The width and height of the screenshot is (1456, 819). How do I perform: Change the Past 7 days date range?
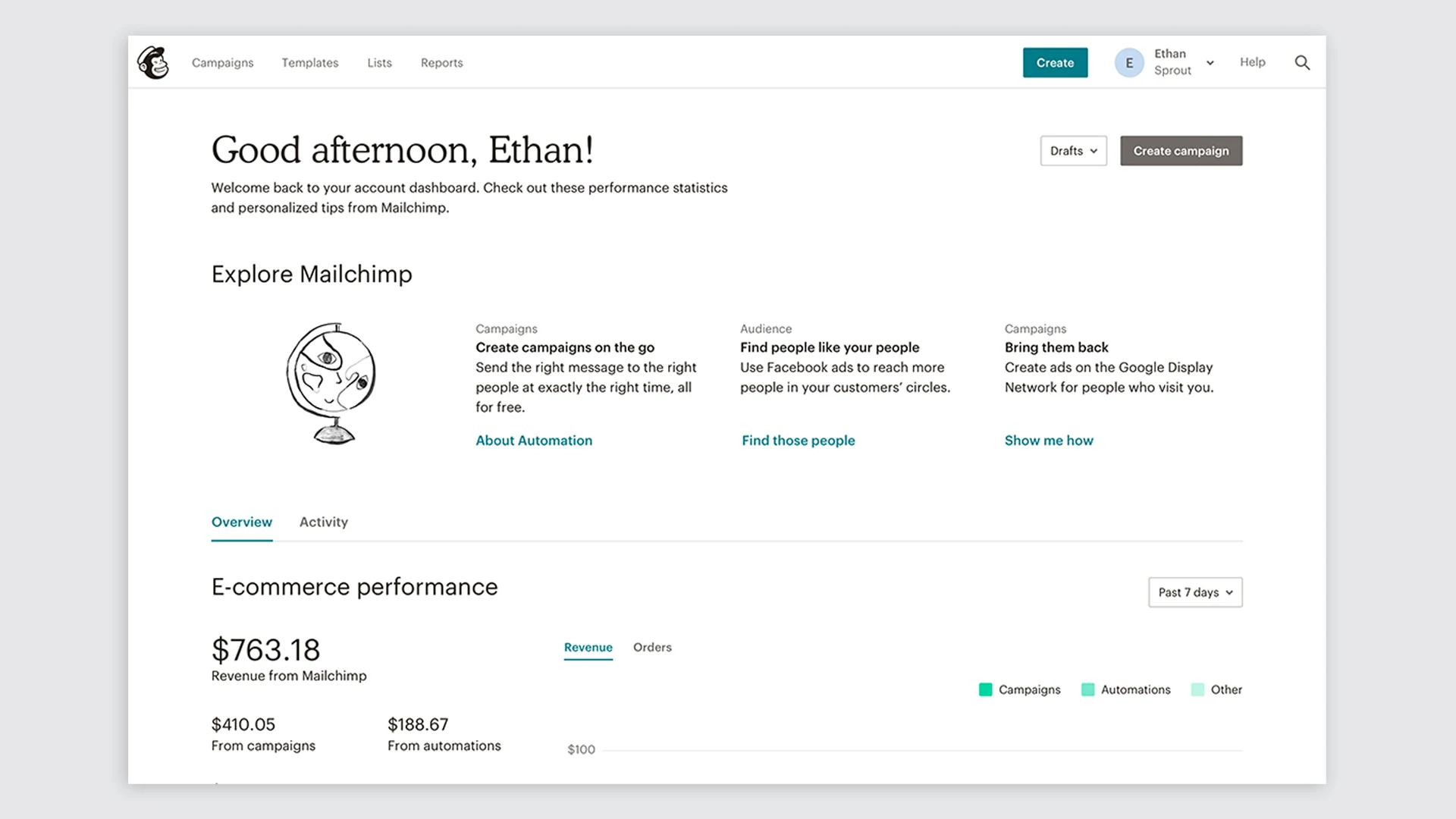pos(1194,592)
